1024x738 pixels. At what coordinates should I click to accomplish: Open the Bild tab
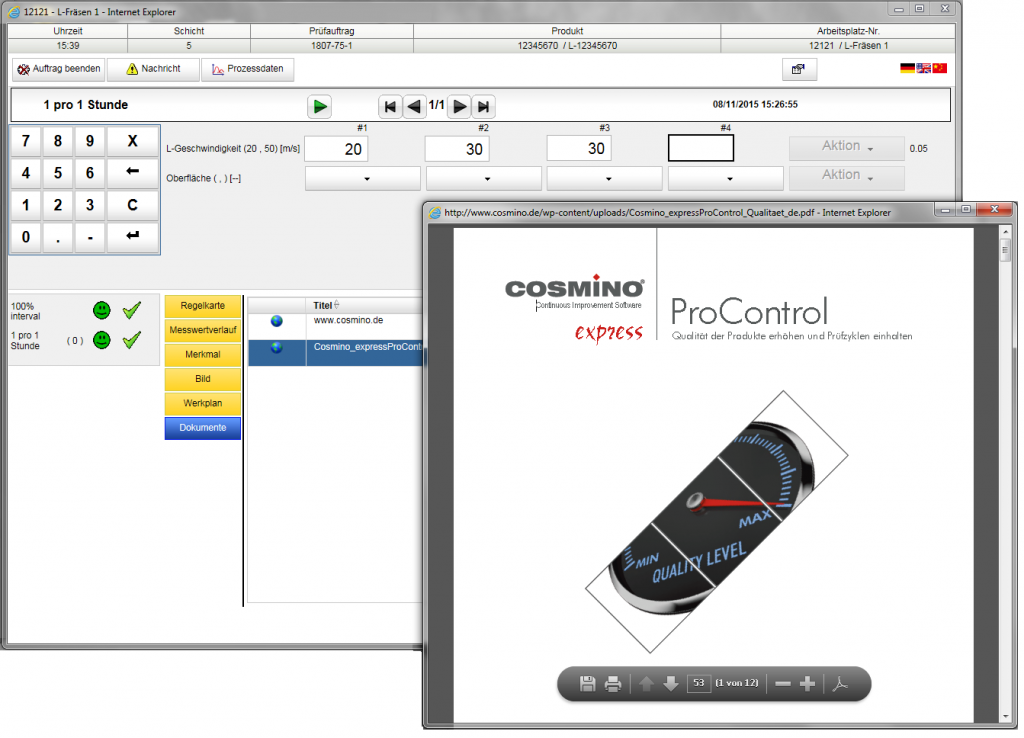[x=202, y=379]
